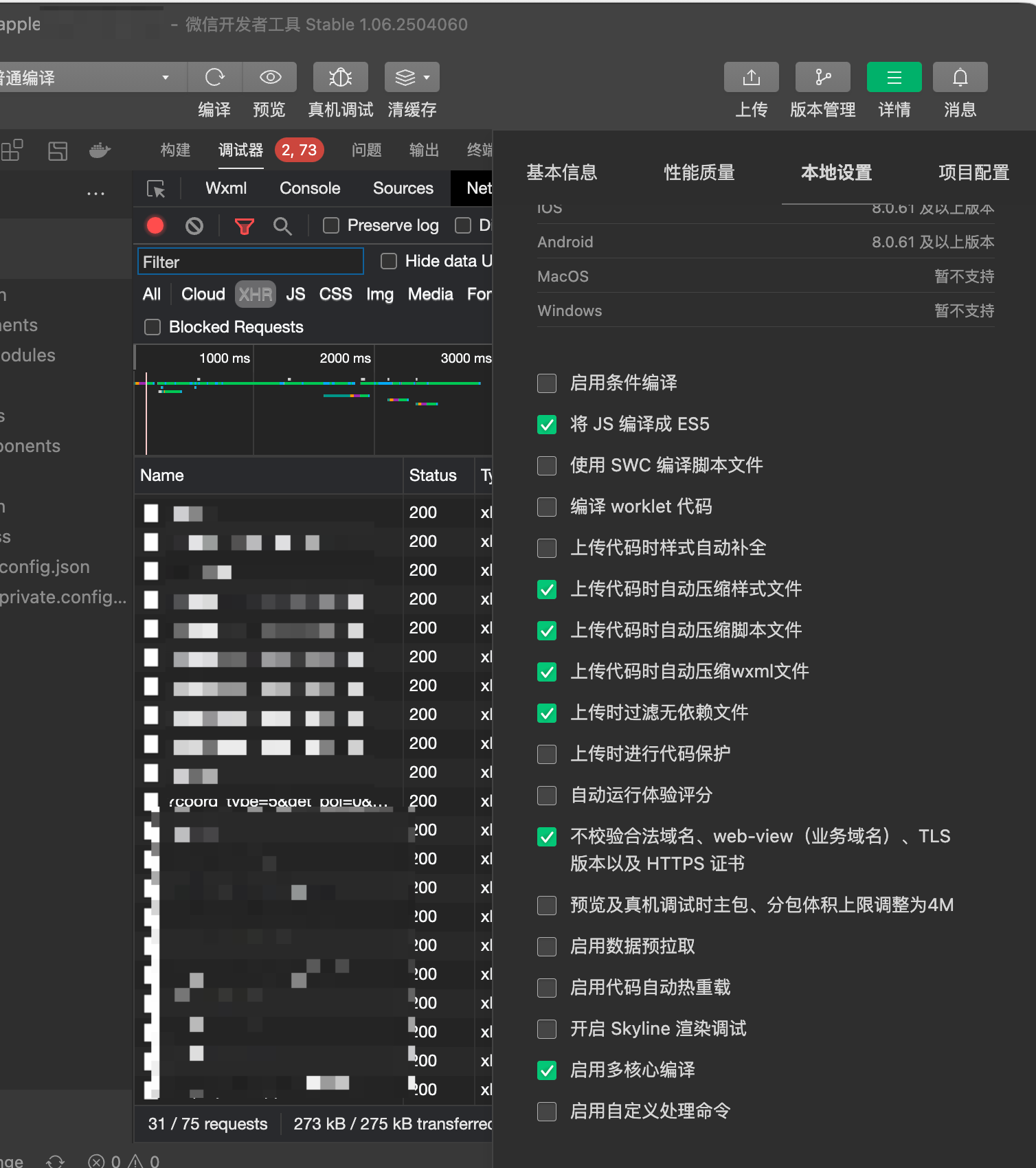Clear the network log icon
This screenshot has height=1168, width=1036.
point(194,225)
